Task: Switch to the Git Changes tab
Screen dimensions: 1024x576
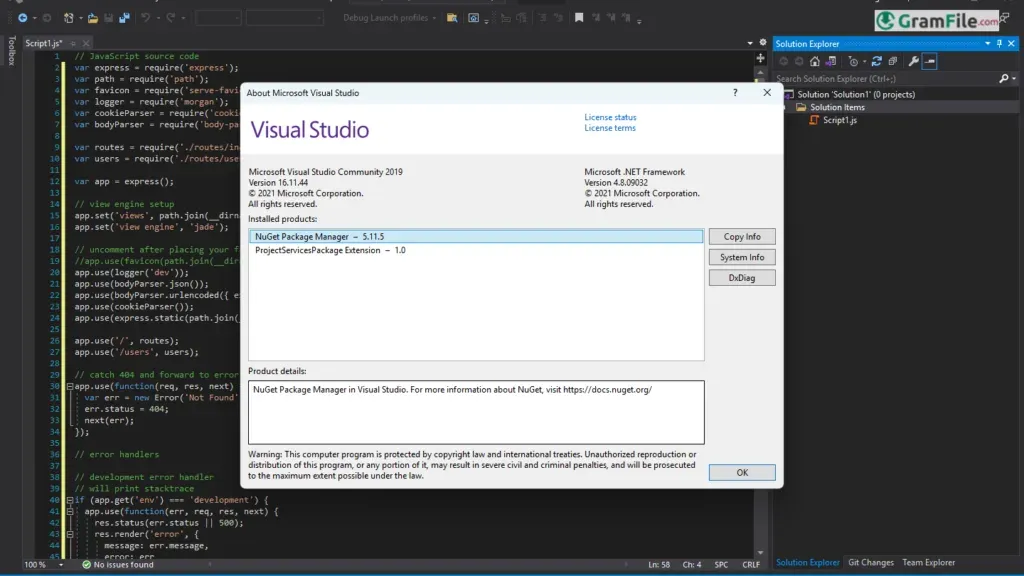Action: [x=871, y=562]
